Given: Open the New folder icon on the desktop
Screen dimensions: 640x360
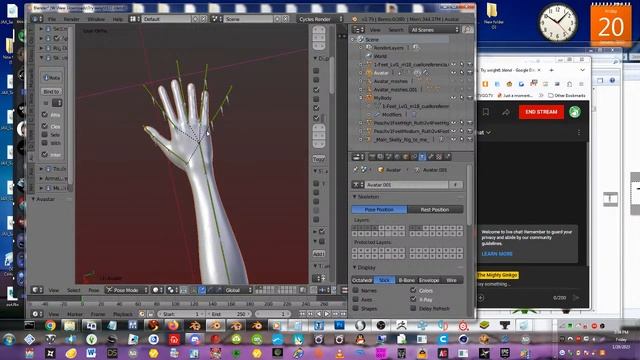Looking at the screenshot, I should point(493,16).
